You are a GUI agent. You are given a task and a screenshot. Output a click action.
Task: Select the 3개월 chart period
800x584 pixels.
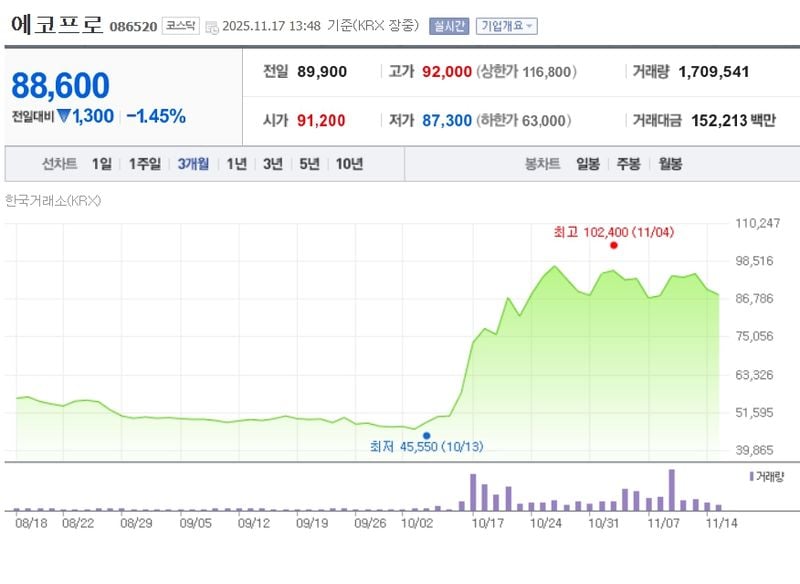tap(193, 164)
